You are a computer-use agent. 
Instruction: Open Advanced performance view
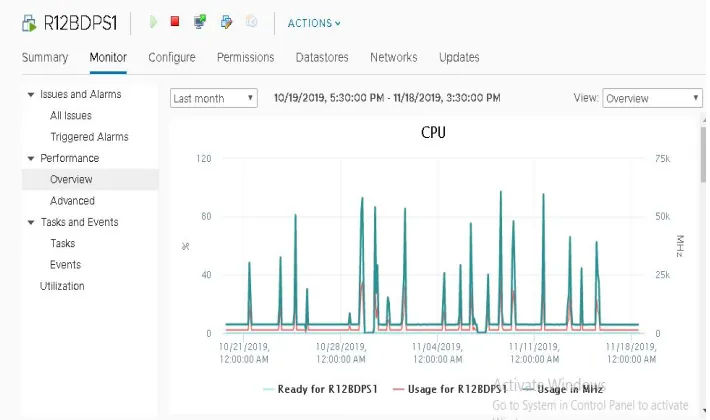(x=72, y=201)
